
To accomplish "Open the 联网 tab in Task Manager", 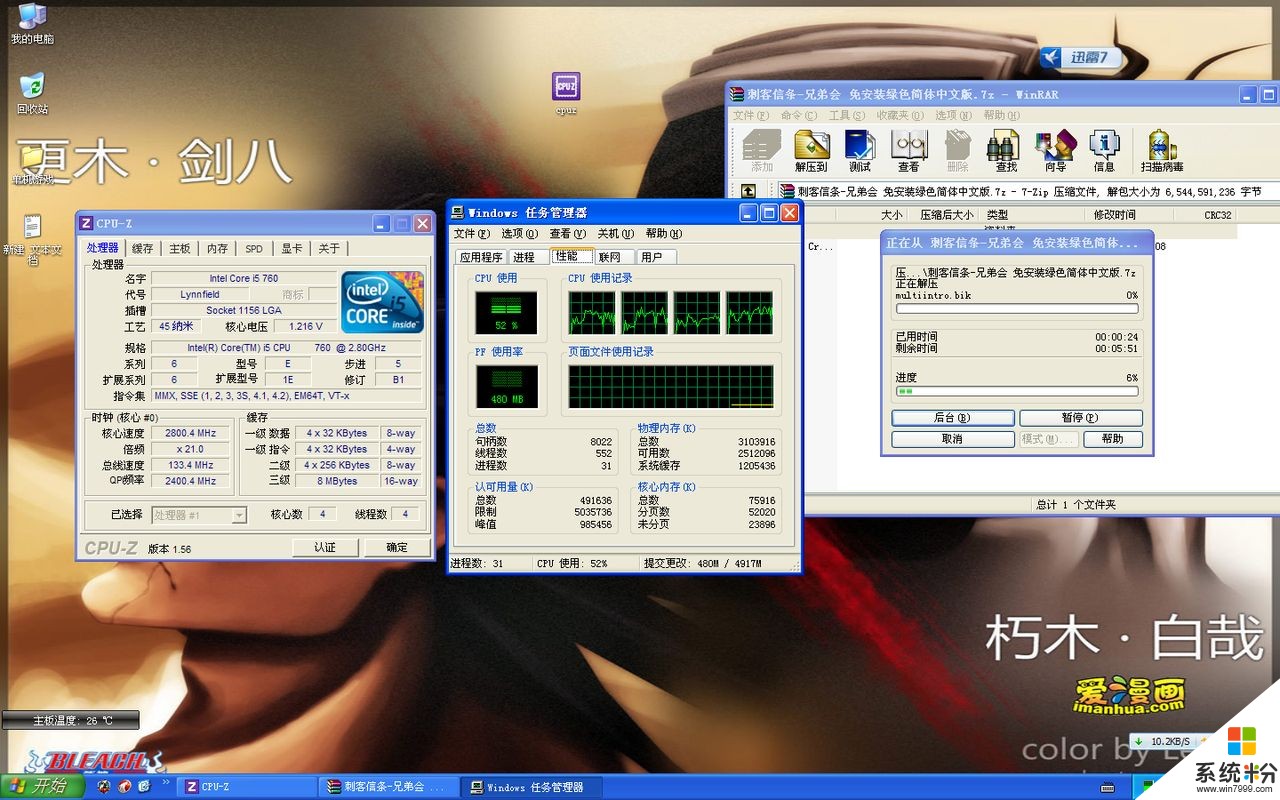I will click(x=612, y=257).
